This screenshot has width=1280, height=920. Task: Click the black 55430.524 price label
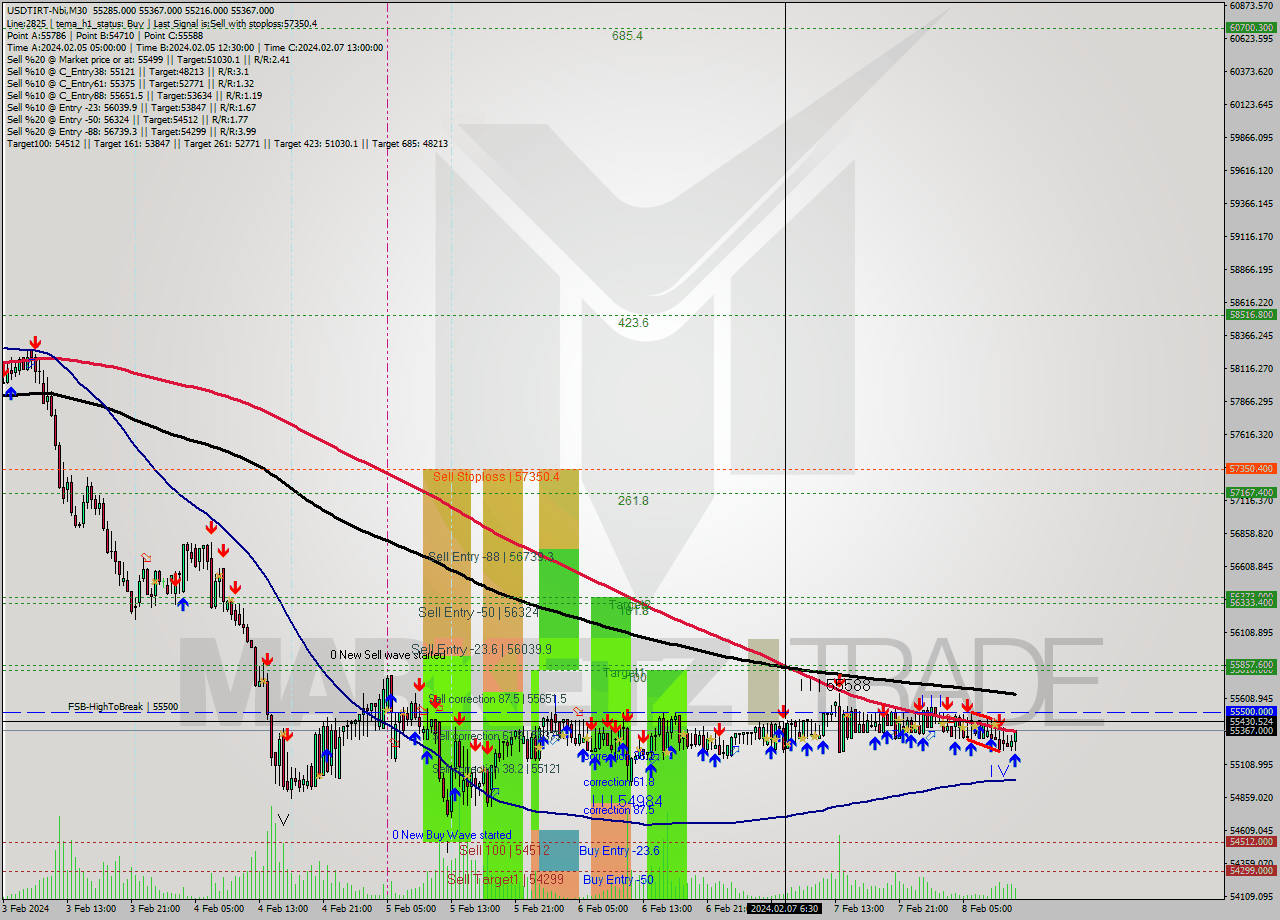1250,722
